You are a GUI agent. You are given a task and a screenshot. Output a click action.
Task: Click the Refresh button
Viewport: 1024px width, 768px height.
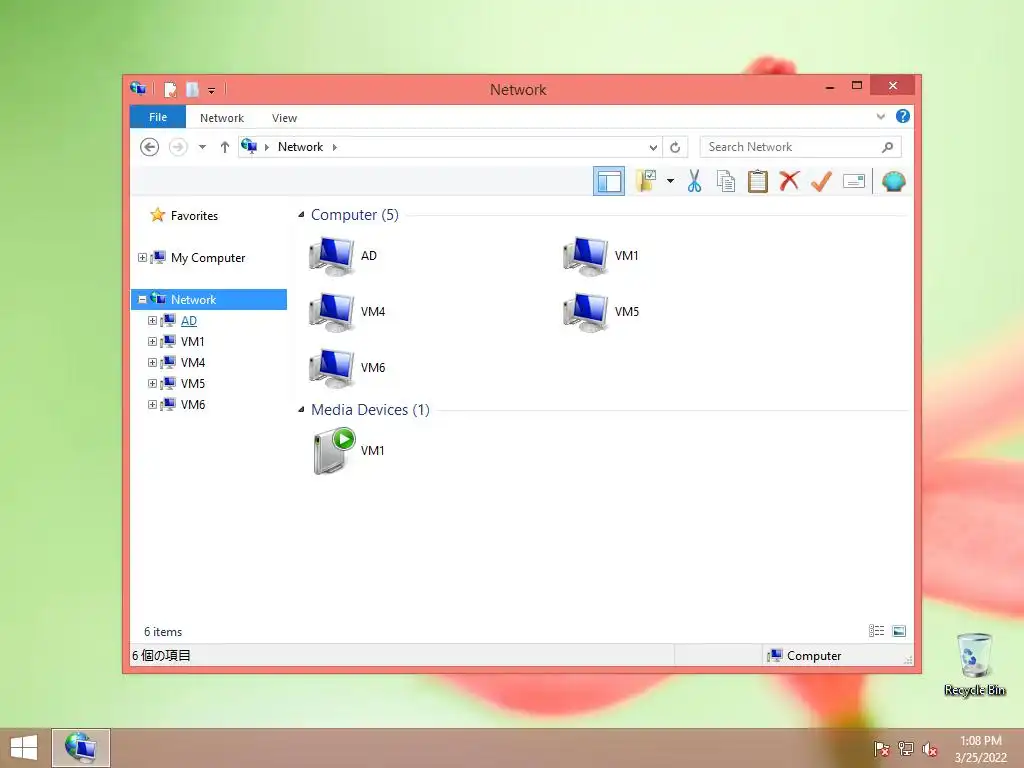pyautogui.click(x=675, y=147)
